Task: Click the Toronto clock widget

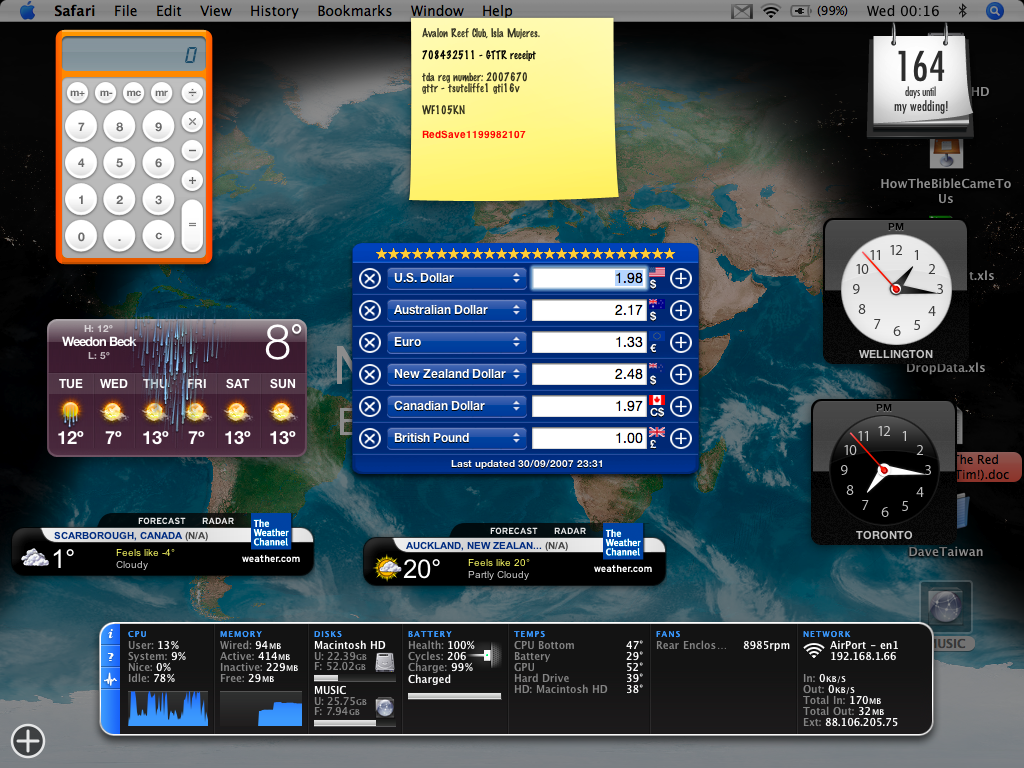Action: [x=884, y=472]
